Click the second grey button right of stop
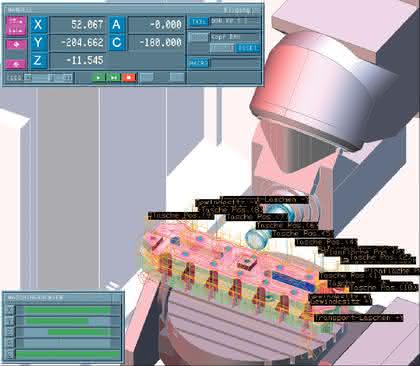The width and height of the screenshot is (420, 366). pos(177,78)
